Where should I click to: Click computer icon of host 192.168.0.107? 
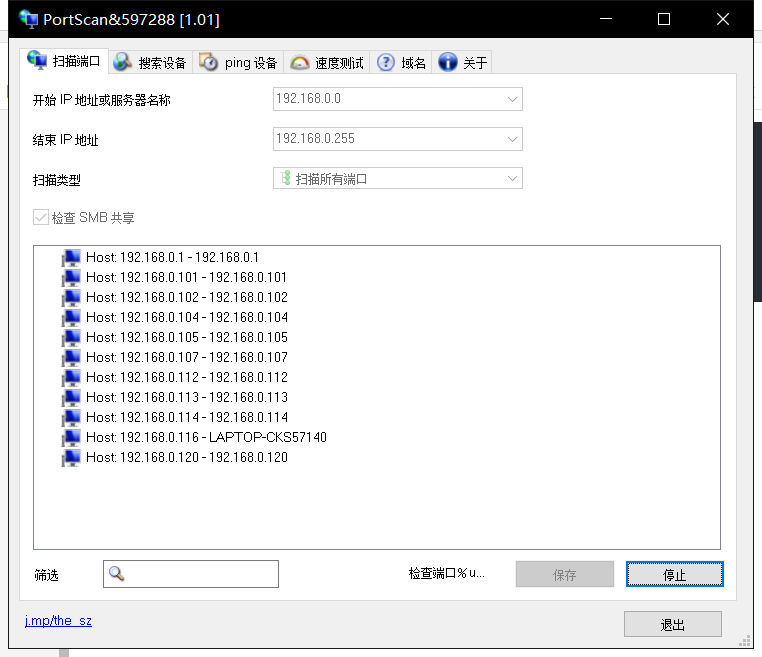(71, 358)
